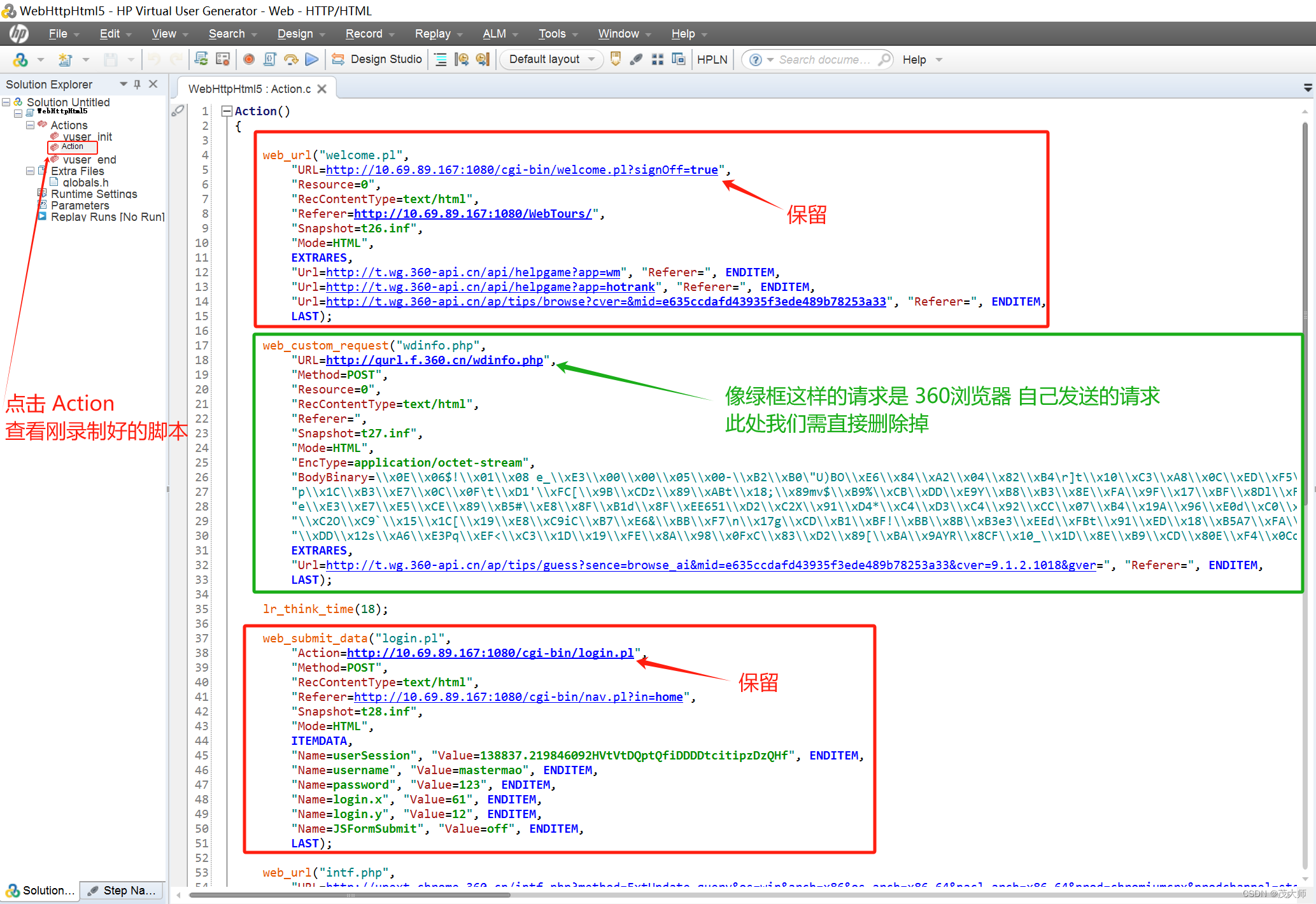Screen dimensions: 1316x904
Task: Click the search magnifier icon
Action: 884,59
